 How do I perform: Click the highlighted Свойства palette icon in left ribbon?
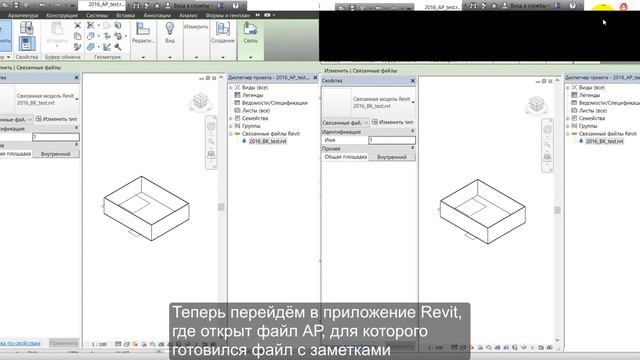(x=27, y=44)
